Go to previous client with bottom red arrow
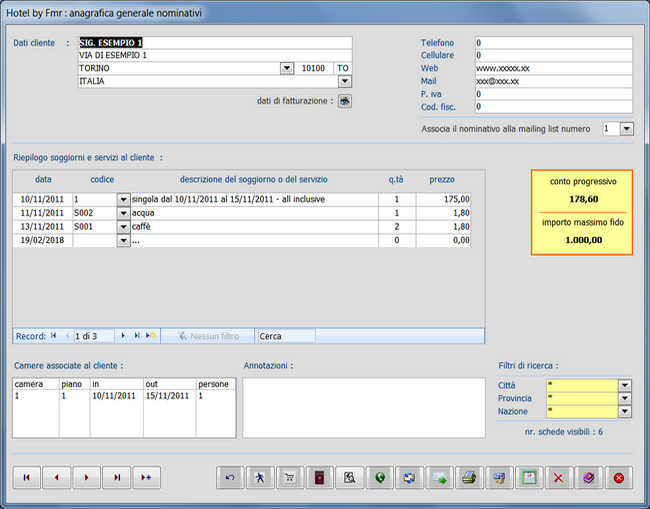The height and width of the screenshot is (509, 650). 56,477
